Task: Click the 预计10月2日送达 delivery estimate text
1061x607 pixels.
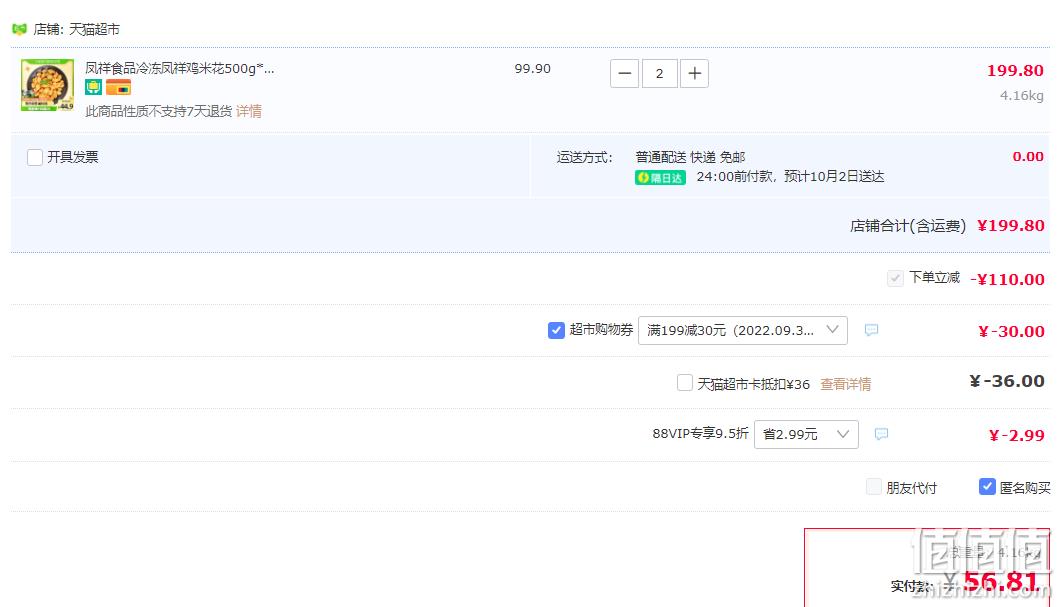Action: [x=834, y=177]
